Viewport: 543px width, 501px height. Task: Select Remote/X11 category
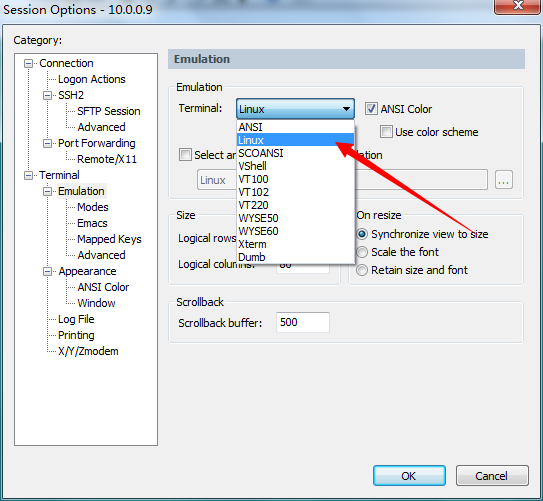click(x=107, y=159)
